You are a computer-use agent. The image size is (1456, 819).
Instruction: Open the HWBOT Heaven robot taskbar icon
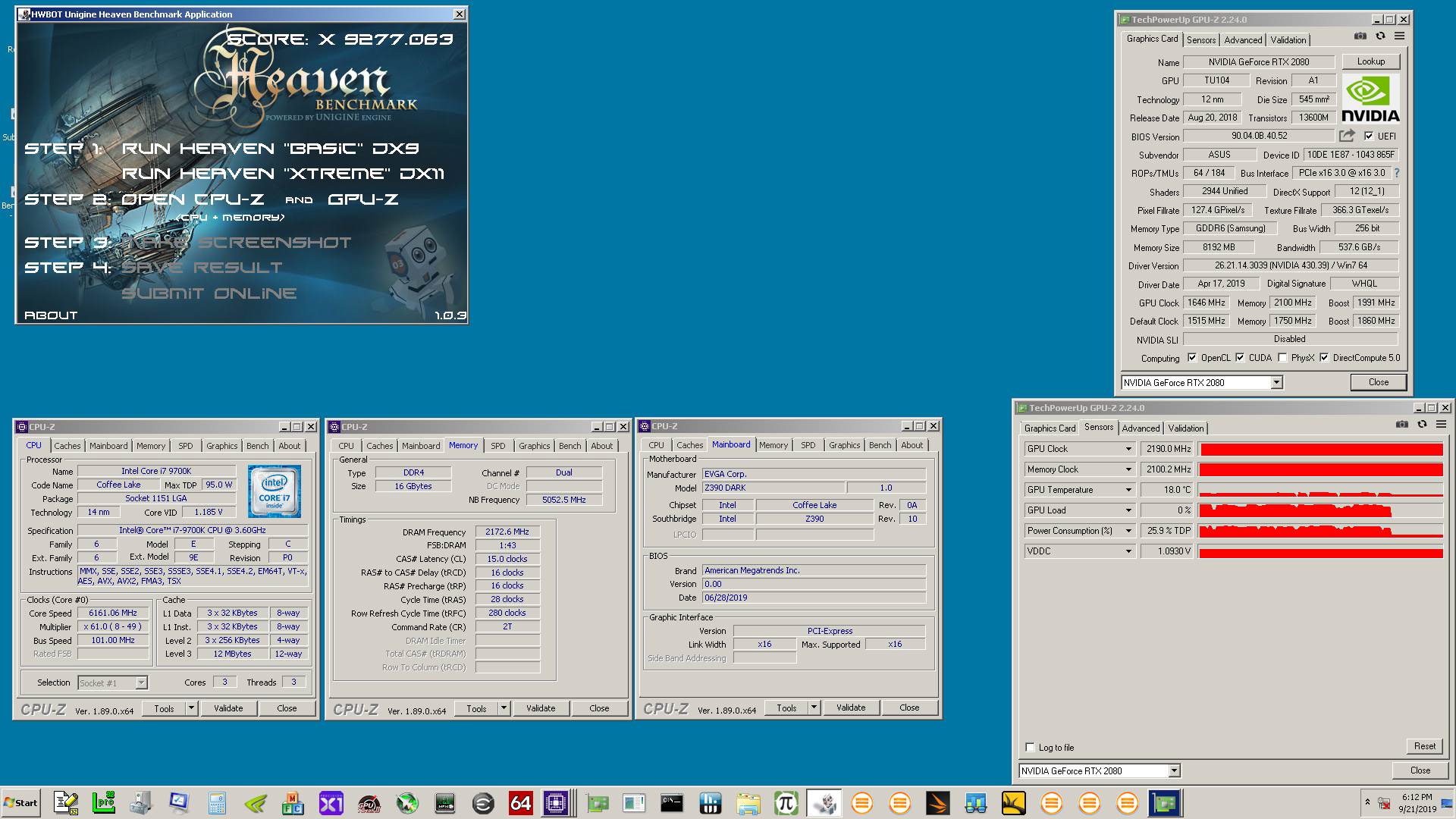[824, 803]
